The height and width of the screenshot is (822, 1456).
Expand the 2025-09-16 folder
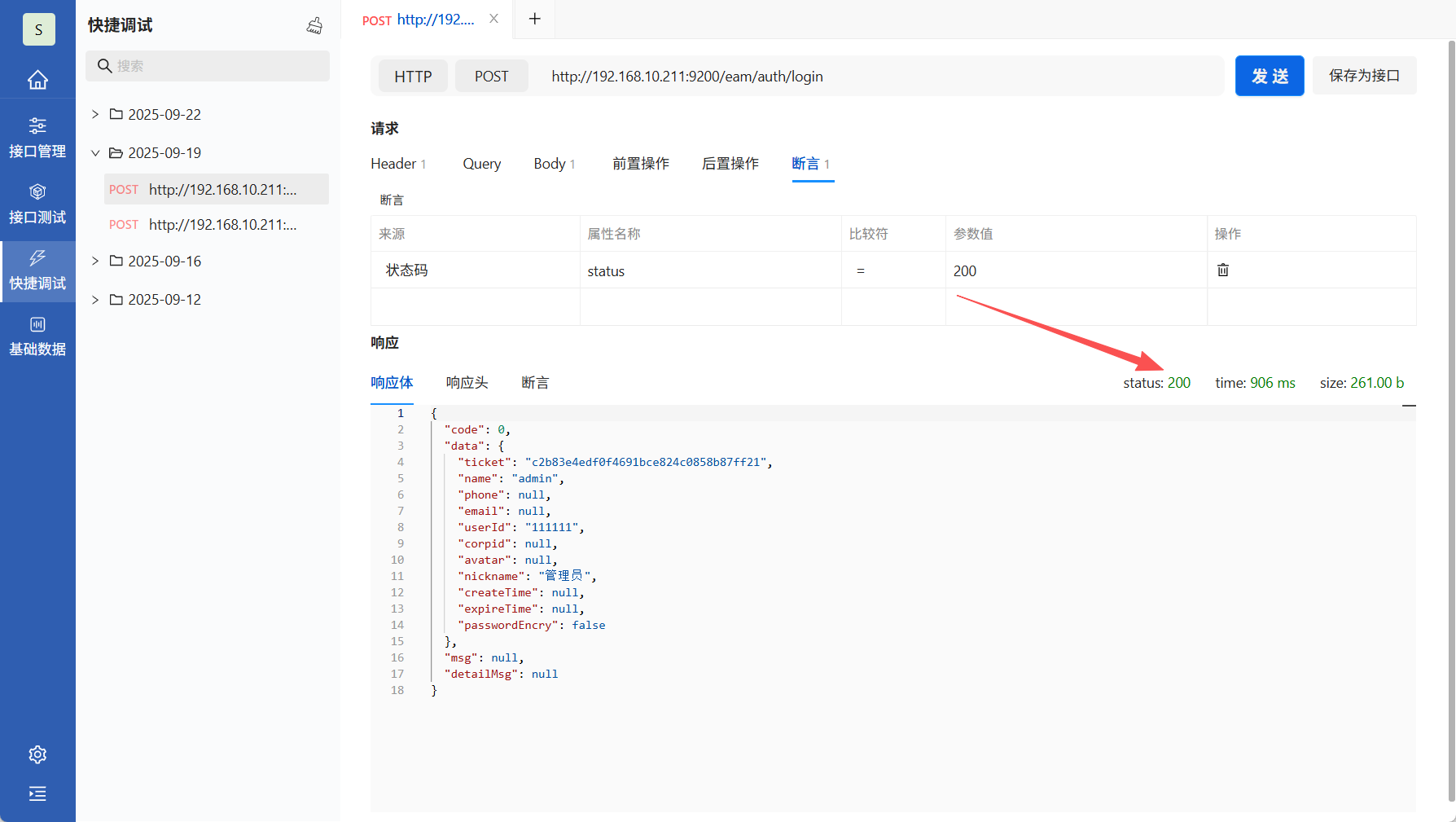(95, 261)
